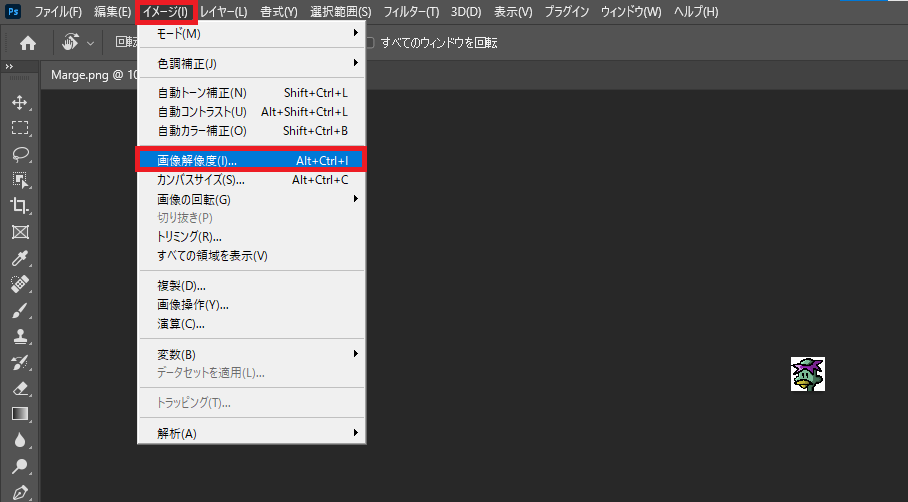Choose トリミング(R)... entry
The width and height of the screenshot is (908, 502).
coord(251,237)
